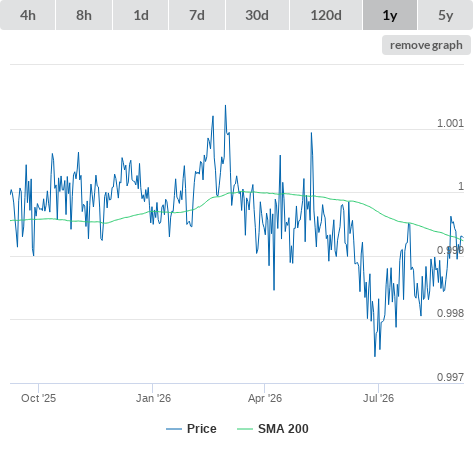Click the Apr '26 axis tick label
The height and width of the screenshot is (455, 474).
pyautogui.click(x=265, y=398)
